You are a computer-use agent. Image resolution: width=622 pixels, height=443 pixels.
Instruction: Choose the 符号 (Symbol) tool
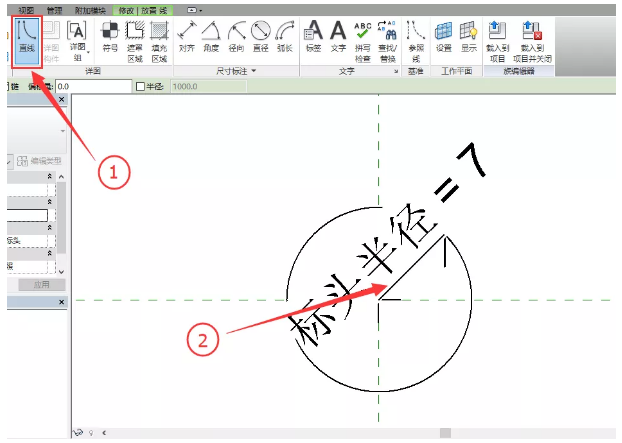[x=110, y=37]
